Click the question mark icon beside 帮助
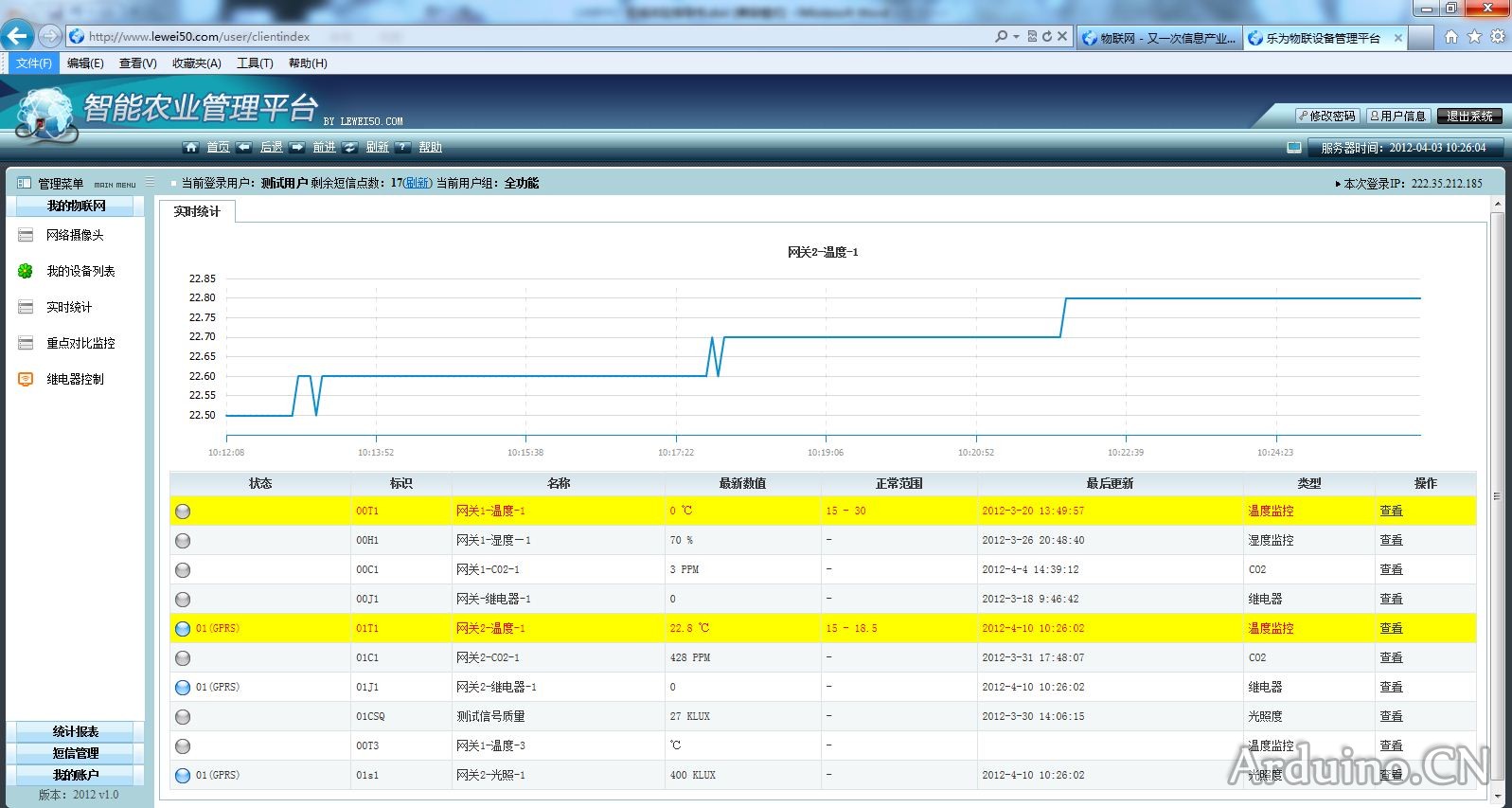Viewport: 1512px width, 808px height. (403, 147)
